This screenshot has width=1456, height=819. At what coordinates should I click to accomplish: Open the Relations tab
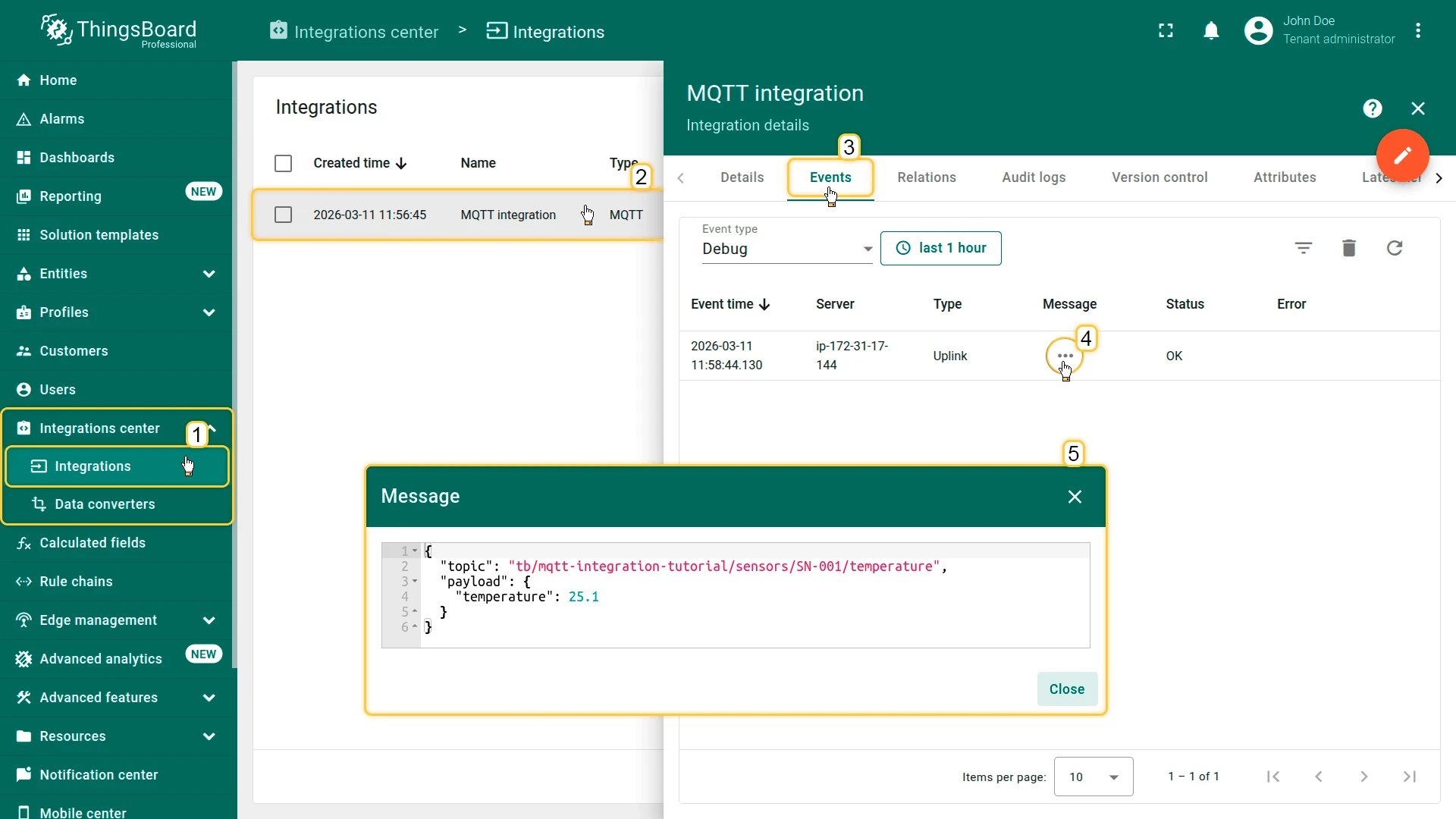pyautogui.click(x=927, y=177)
